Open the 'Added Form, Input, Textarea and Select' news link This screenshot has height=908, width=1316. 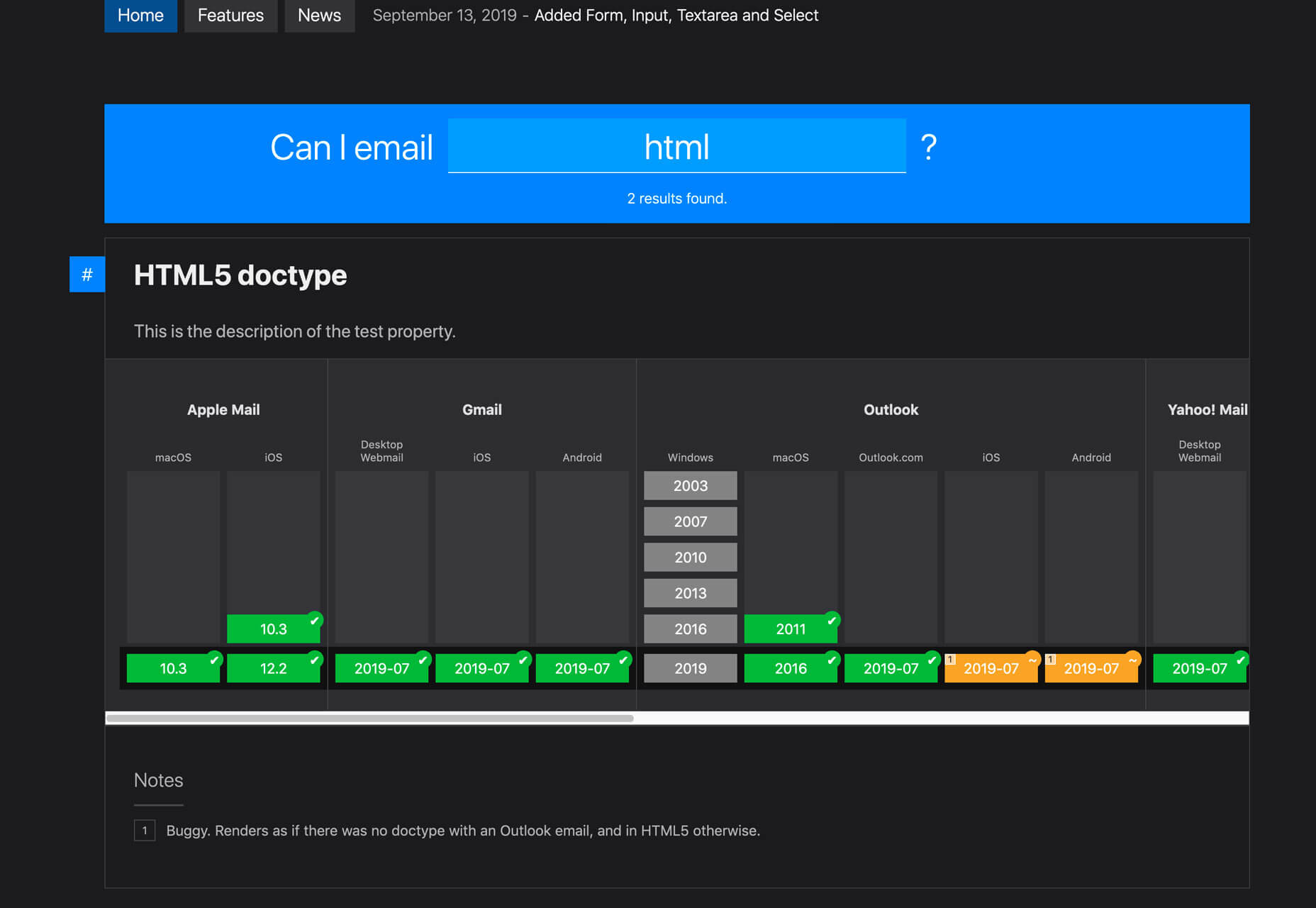676,16
